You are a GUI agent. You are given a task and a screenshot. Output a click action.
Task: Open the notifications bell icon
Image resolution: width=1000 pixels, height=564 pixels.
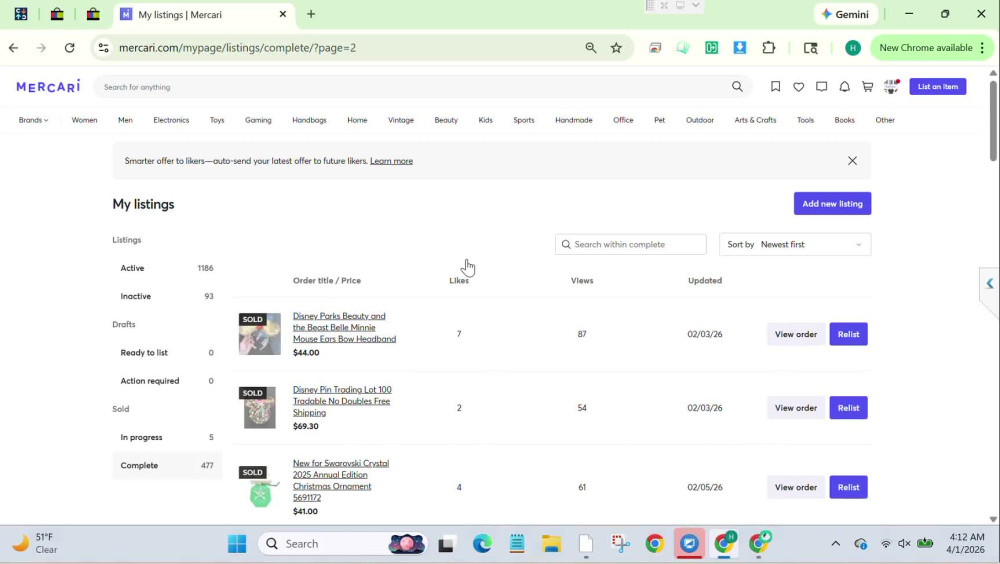(844, 87)
